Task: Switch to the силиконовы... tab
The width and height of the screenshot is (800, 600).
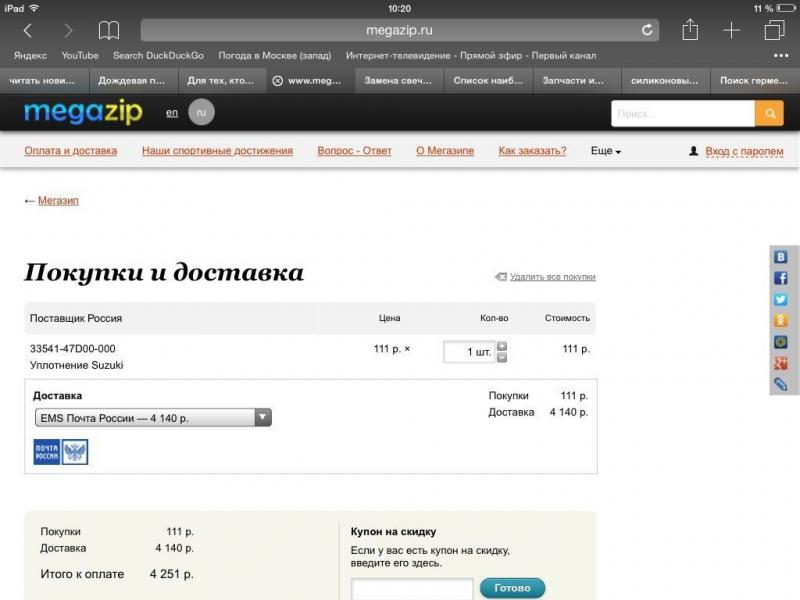Action: click(x=665, y=81)
